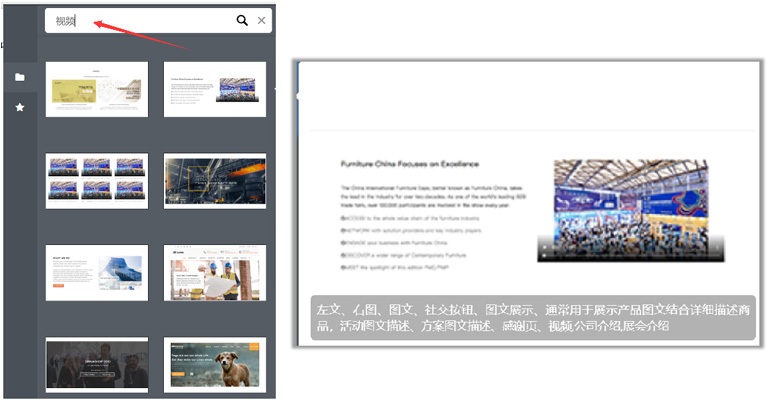The width and height of the screenshot is (780, 400).
Task: Choose the six-image grid template thumbnail
Action: click(x=97, y=180)
